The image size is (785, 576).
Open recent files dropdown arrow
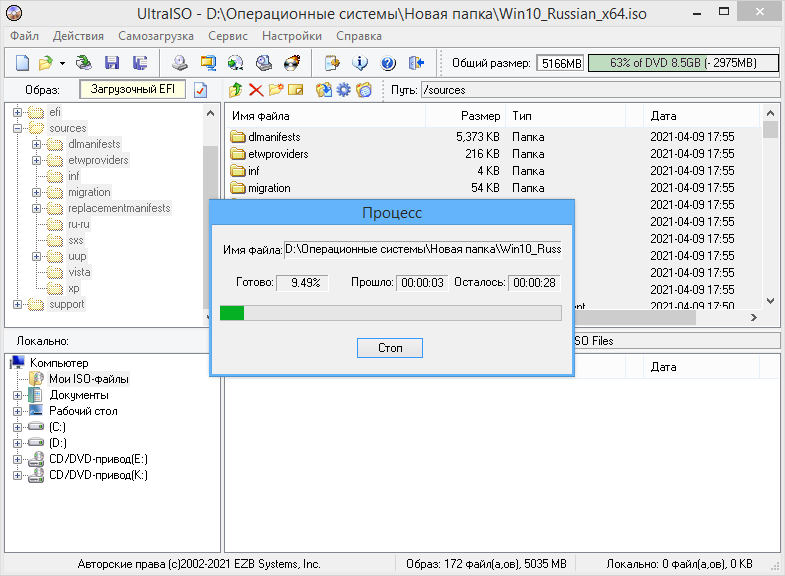coord(62,64)
